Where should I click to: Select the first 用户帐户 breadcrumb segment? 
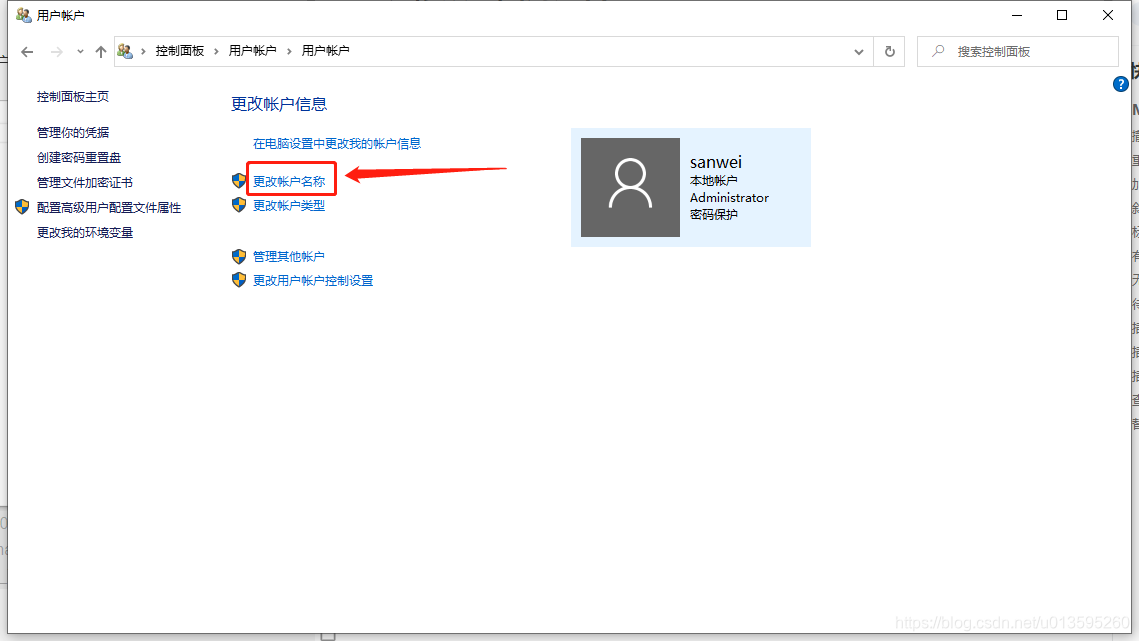pyautogui.click(x=252, y=51)
